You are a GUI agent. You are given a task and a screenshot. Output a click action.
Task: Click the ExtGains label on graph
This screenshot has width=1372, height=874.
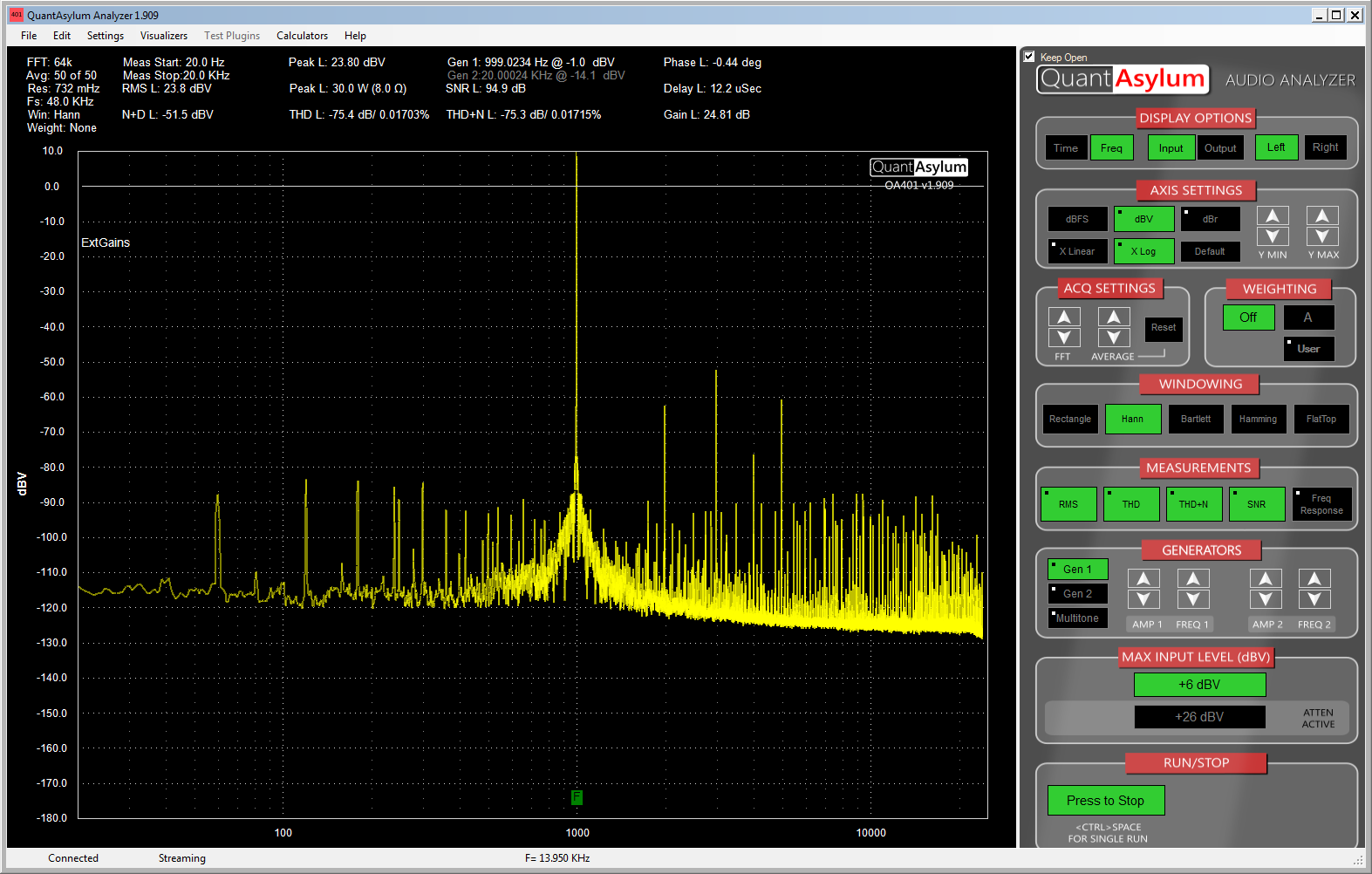pyautogui.click(x=106, y=242)
